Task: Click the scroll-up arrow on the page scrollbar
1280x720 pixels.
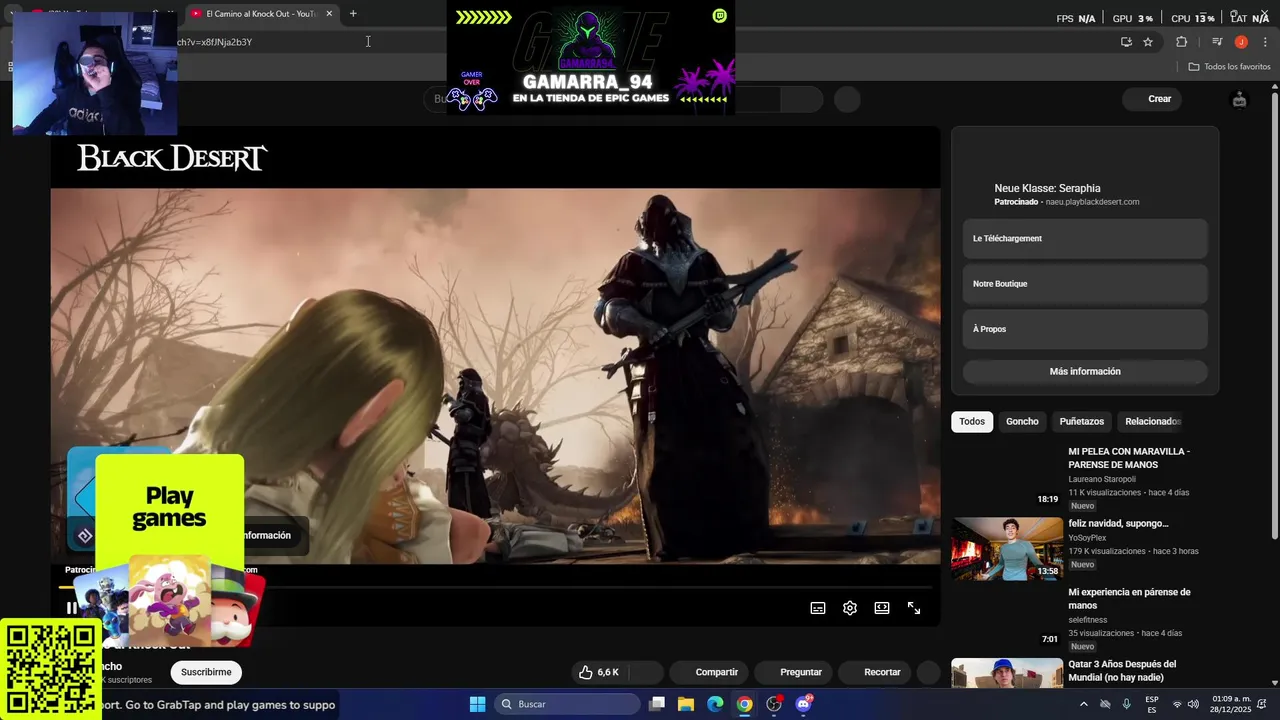Action: click(x=1274, y=87)
